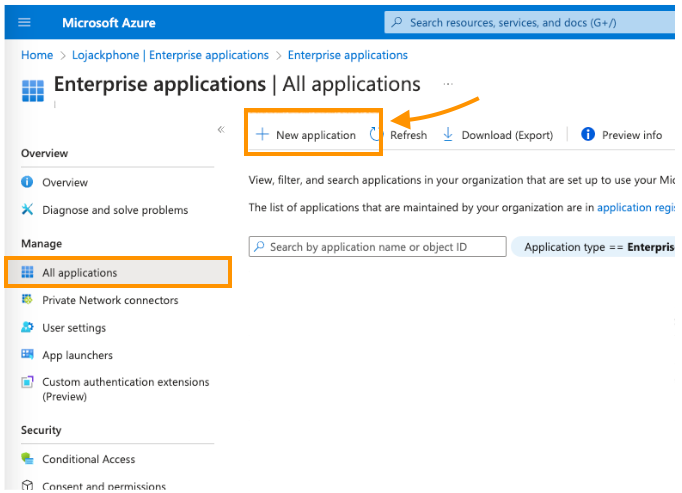Click the Manage section heading

point(42,244)
